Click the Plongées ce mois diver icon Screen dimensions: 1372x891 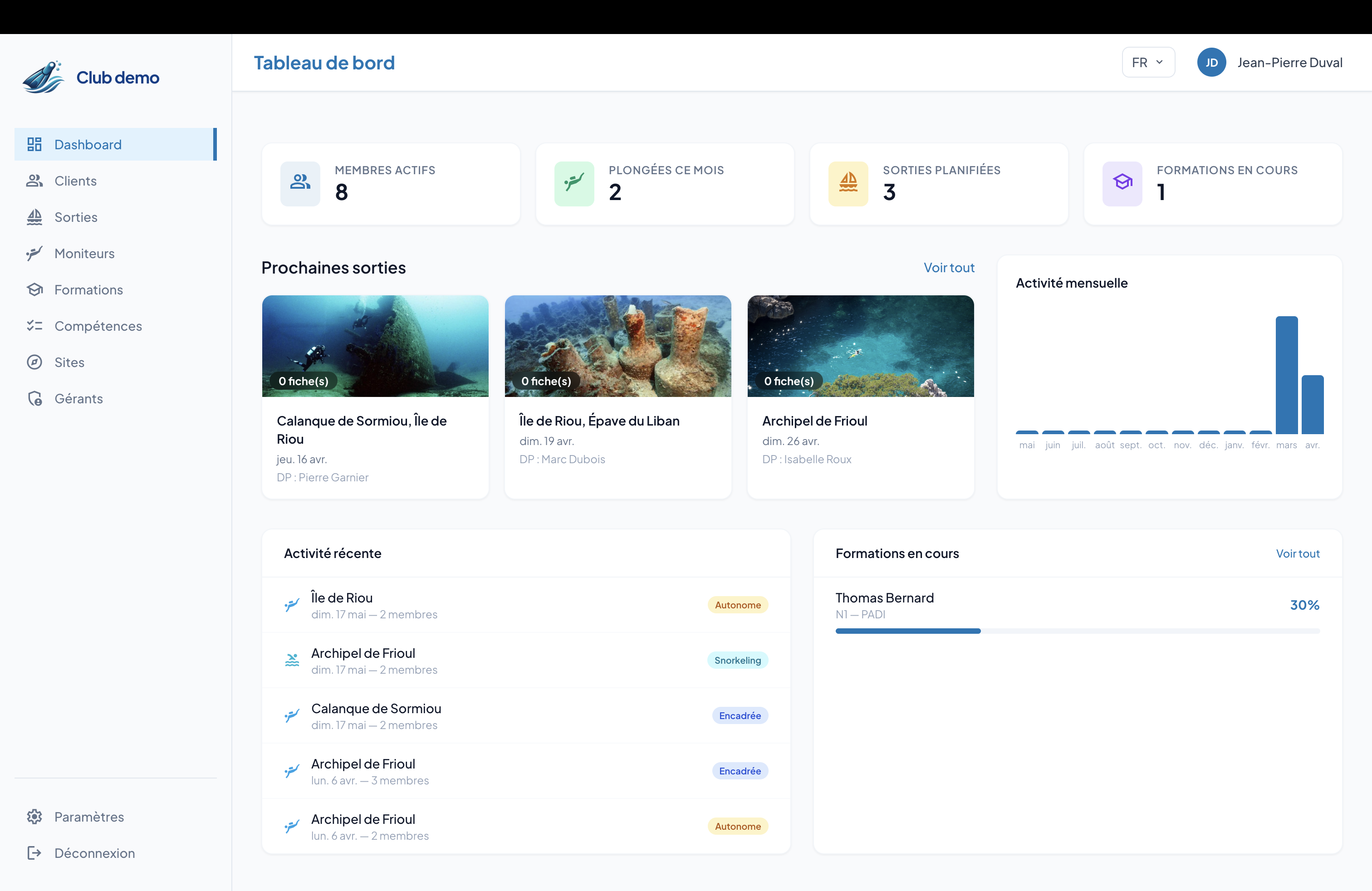click(x=573, y=183)
